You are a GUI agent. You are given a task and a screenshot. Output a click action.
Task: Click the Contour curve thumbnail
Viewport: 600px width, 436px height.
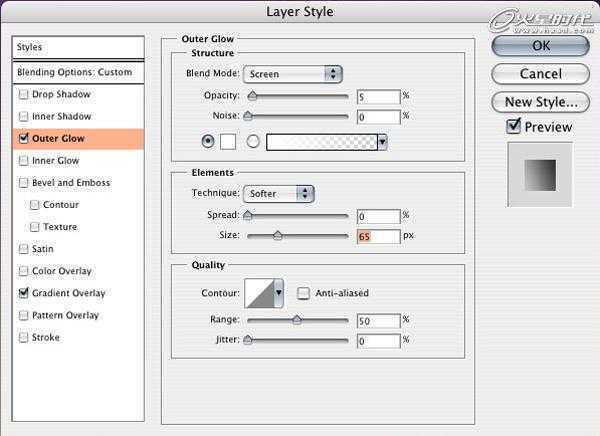point(259,293)
